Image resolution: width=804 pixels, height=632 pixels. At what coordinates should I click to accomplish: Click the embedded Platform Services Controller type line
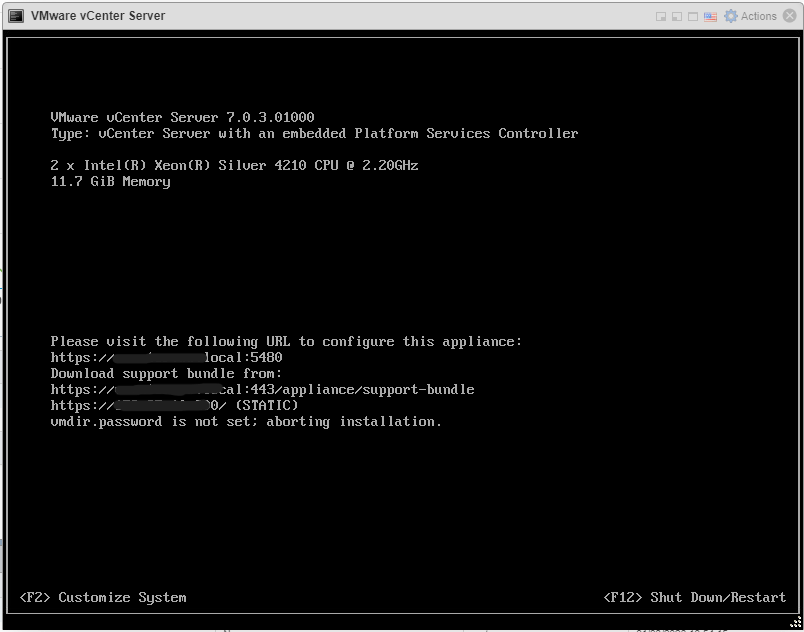pyautogui.click(x=314, y=133)
